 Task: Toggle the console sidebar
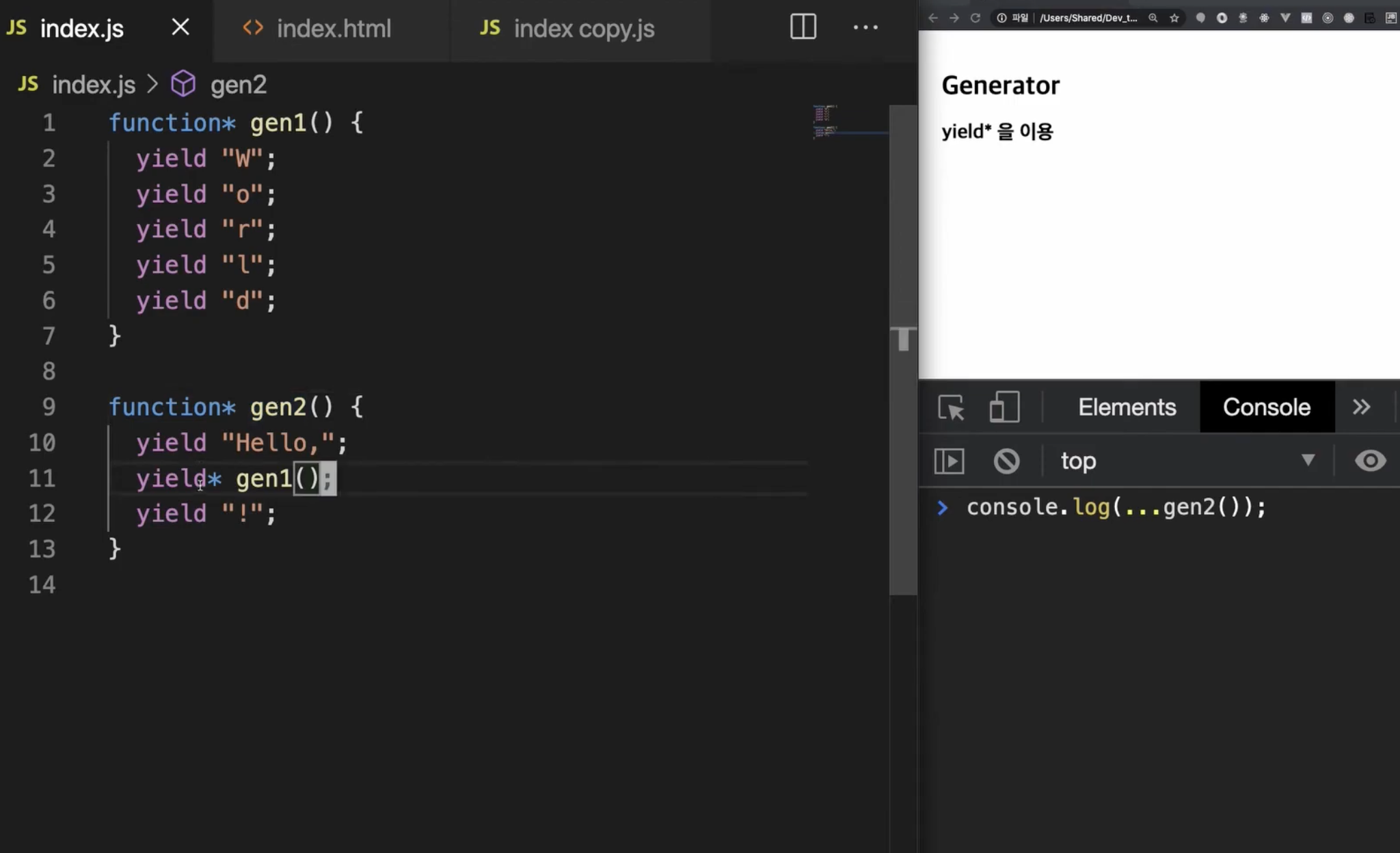pos(950,461)
